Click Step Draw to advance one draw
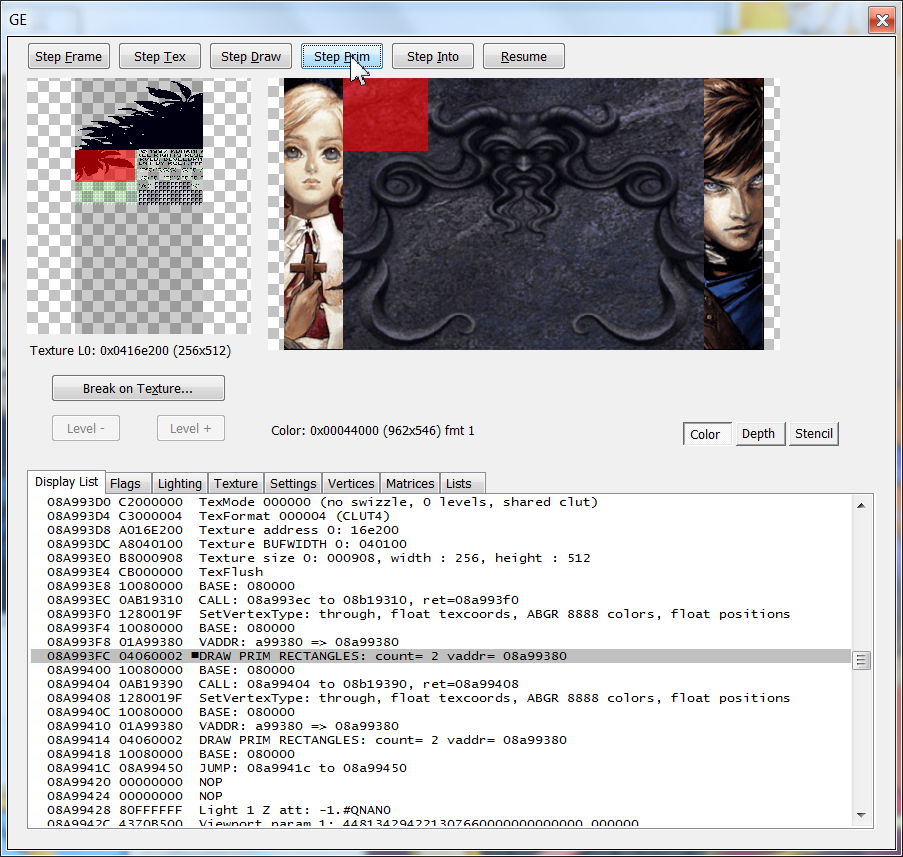Screen dimensions: 903x857 click(x=251, y=57)
